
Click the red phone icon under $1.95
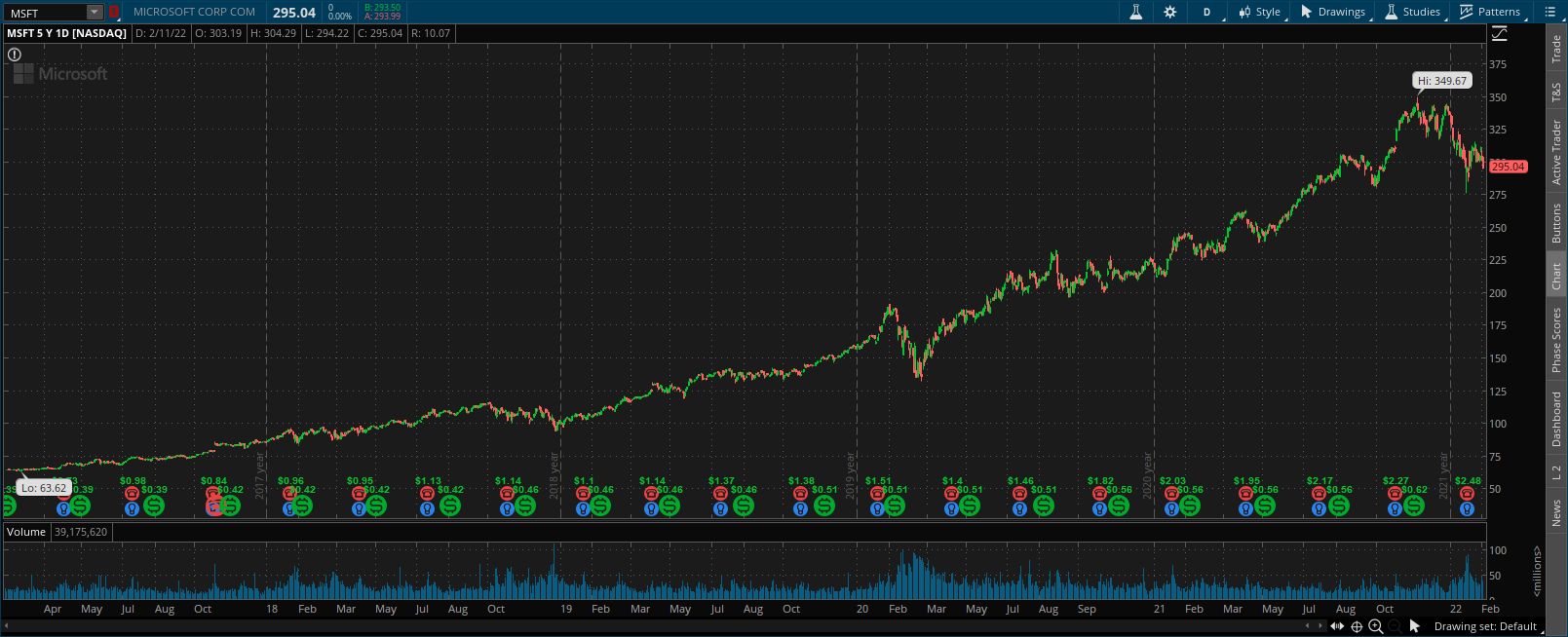tap(1245, 494)
